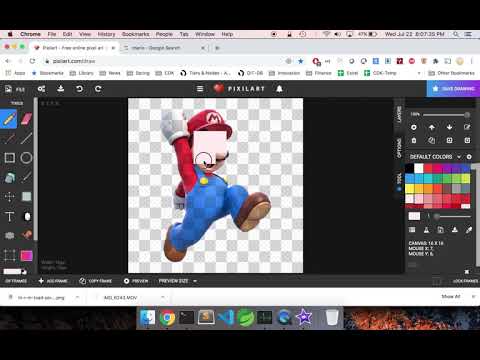The image size is (480, 360).
Task: Select the Bucket fill tool
Action: [9, 177]
